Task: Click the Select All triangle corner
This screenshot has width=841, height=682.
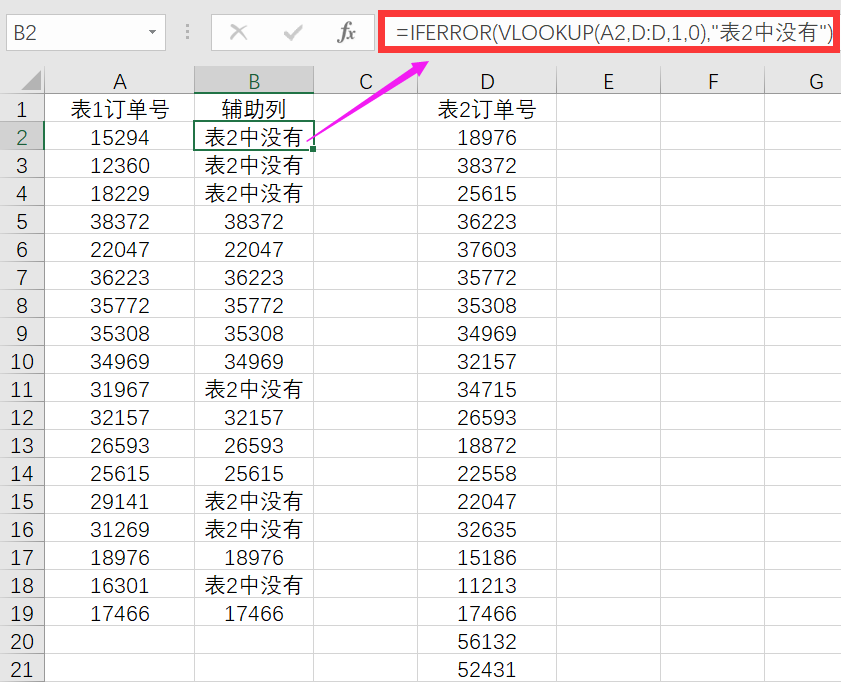Action: pyautogui.click(x=32, y=80)
